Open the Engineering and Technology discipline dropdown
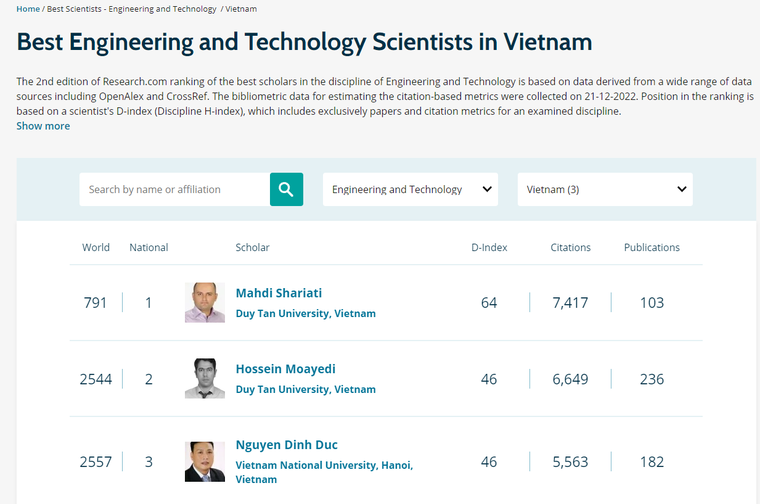Viewport: 760px width, 504px height. (x=410, y=189)
